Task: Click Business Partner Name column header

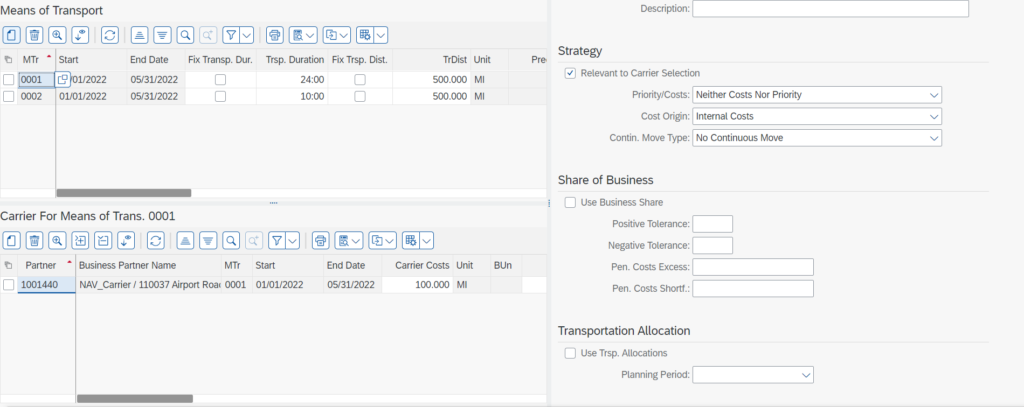Action: click(x=147, y=265)
